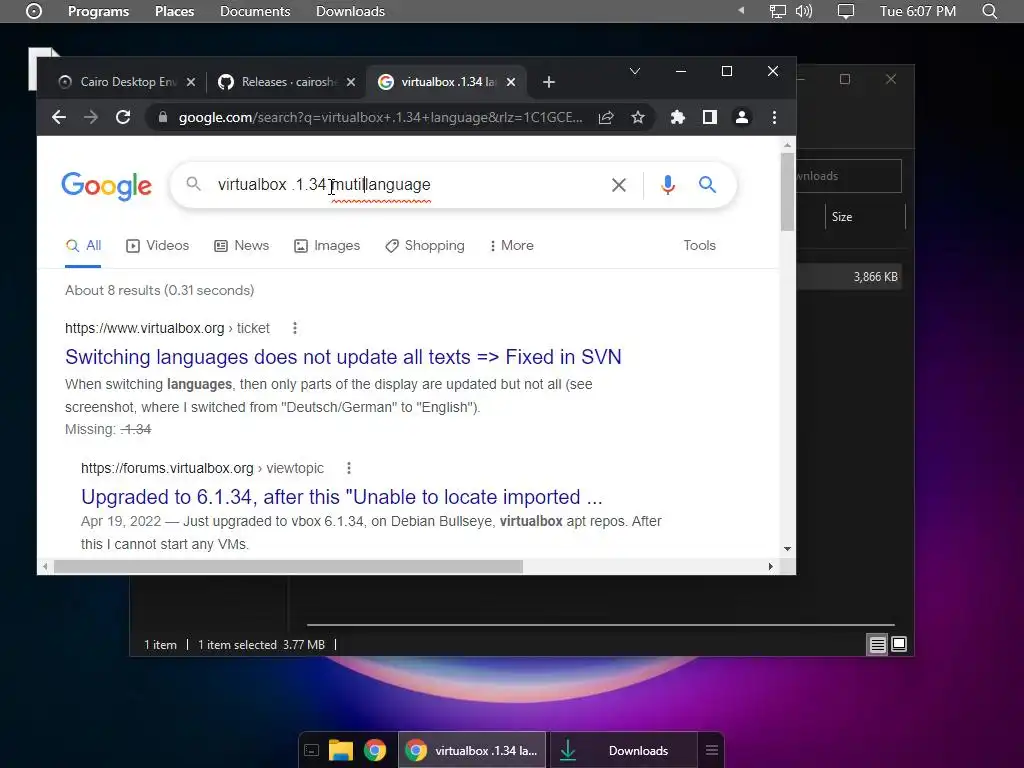The height and width of the screenshot is (768, 1024).
Task: Close the Releases cairoshell tab
Action: 351,82
